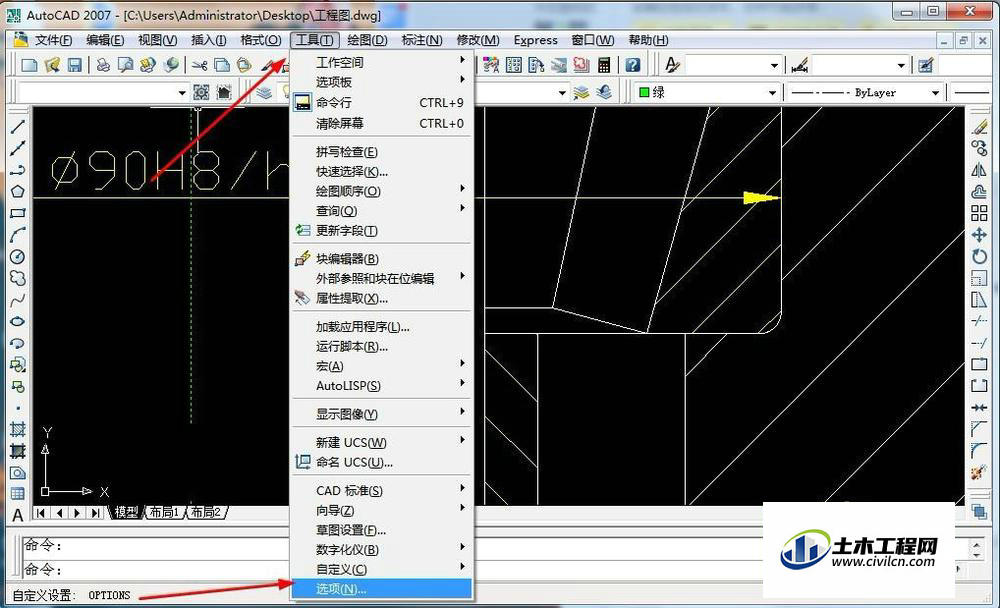Click the Plot printer icon
Viewport: 1000px width, 608px height.
click(103, 64)
